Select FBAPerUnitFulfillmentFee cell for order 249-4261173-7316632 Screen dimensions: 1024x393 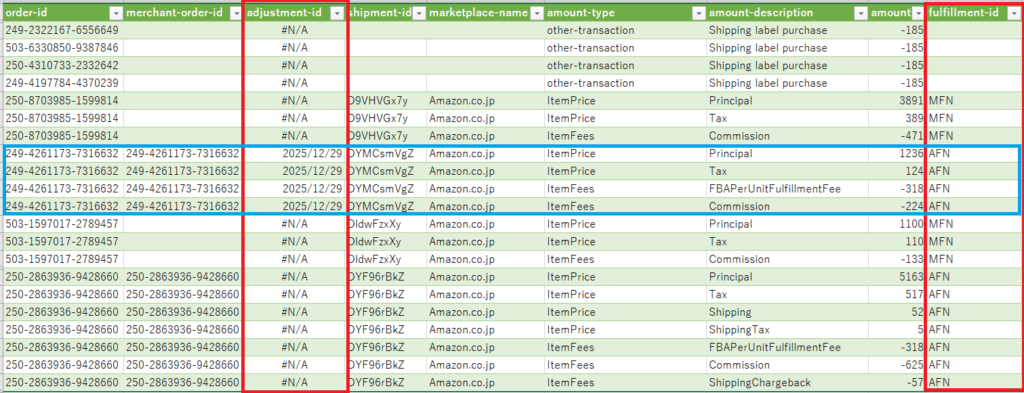coord(787,189)
